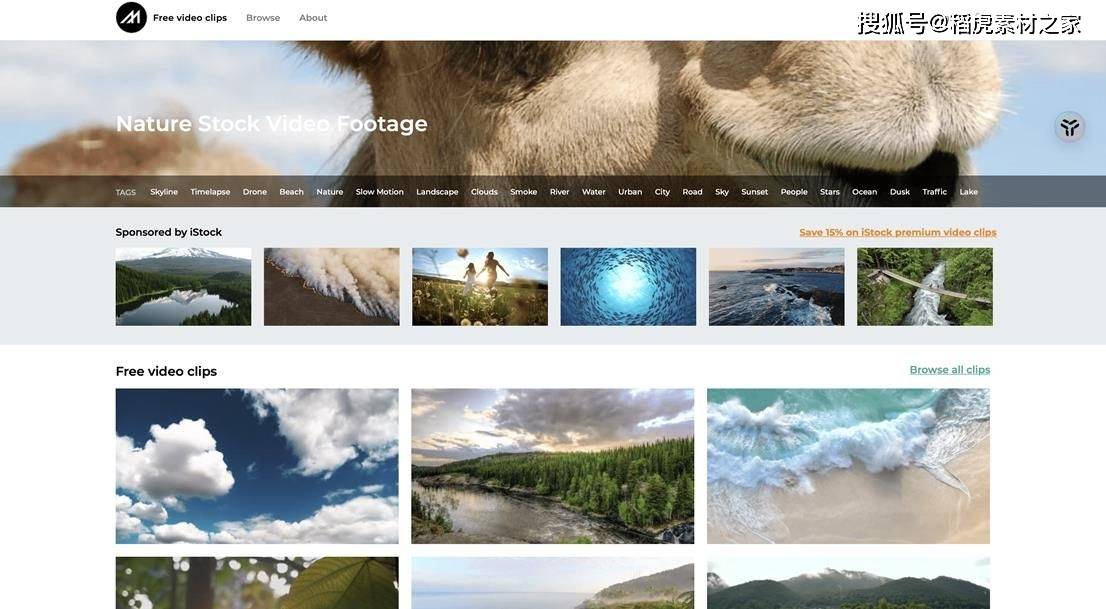
Task: Open the Browse menu item
Action: [263, 18]
